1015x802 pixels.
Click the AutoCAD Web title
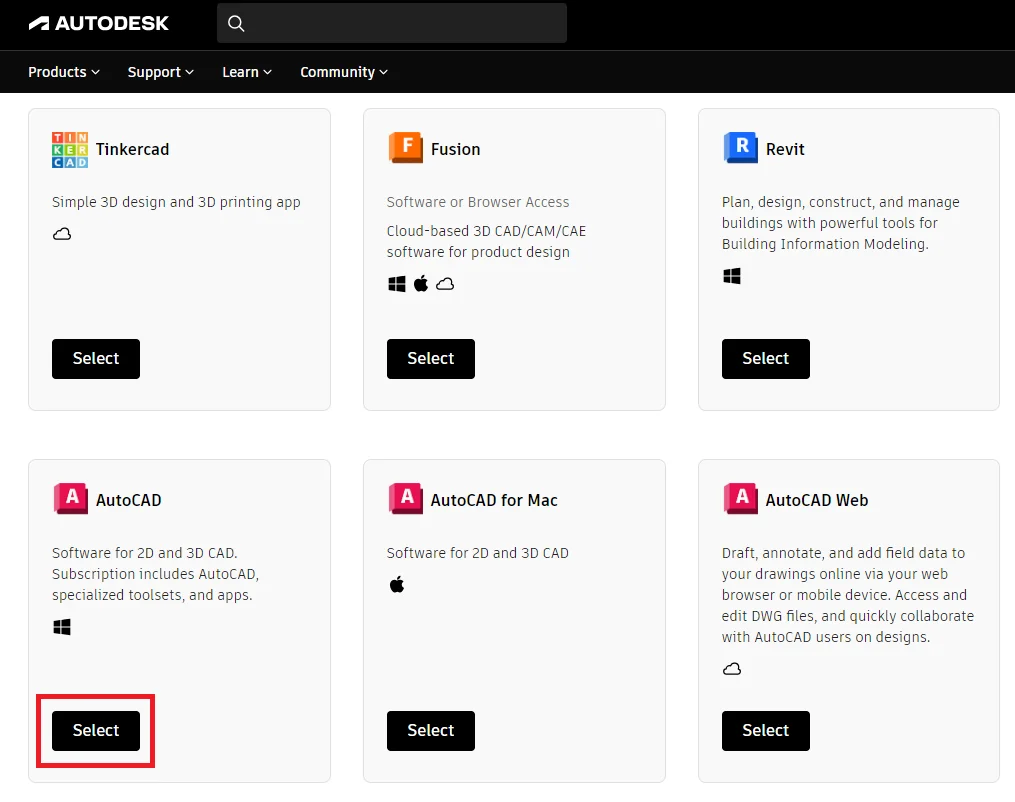pos(817,500)
